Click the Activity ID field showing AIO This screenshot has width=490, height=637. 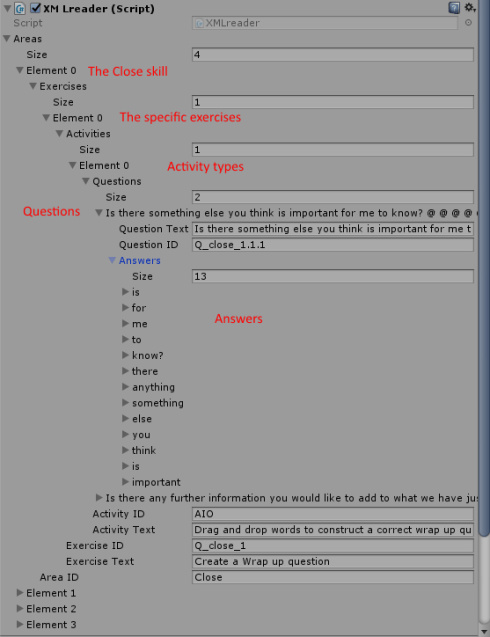pos(332,514)
